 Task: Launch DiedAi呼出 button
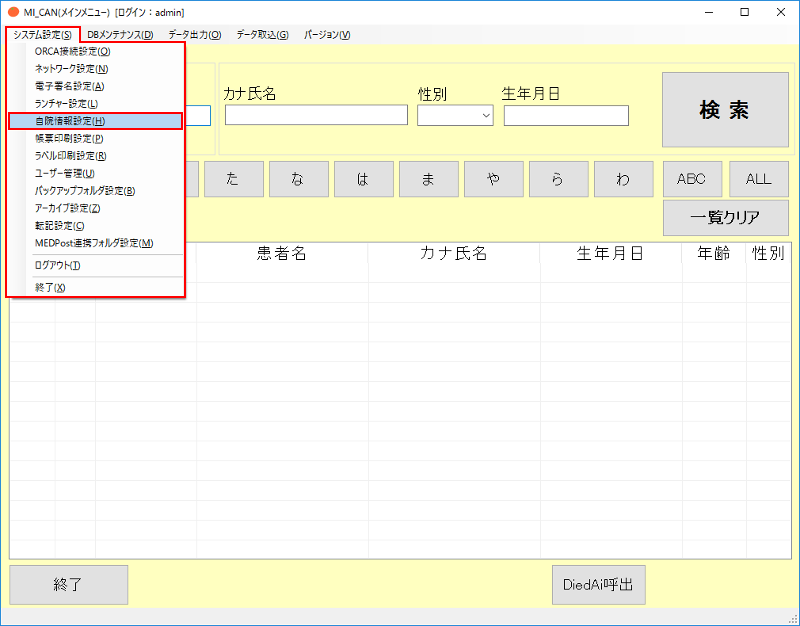[x=598, y=585]
